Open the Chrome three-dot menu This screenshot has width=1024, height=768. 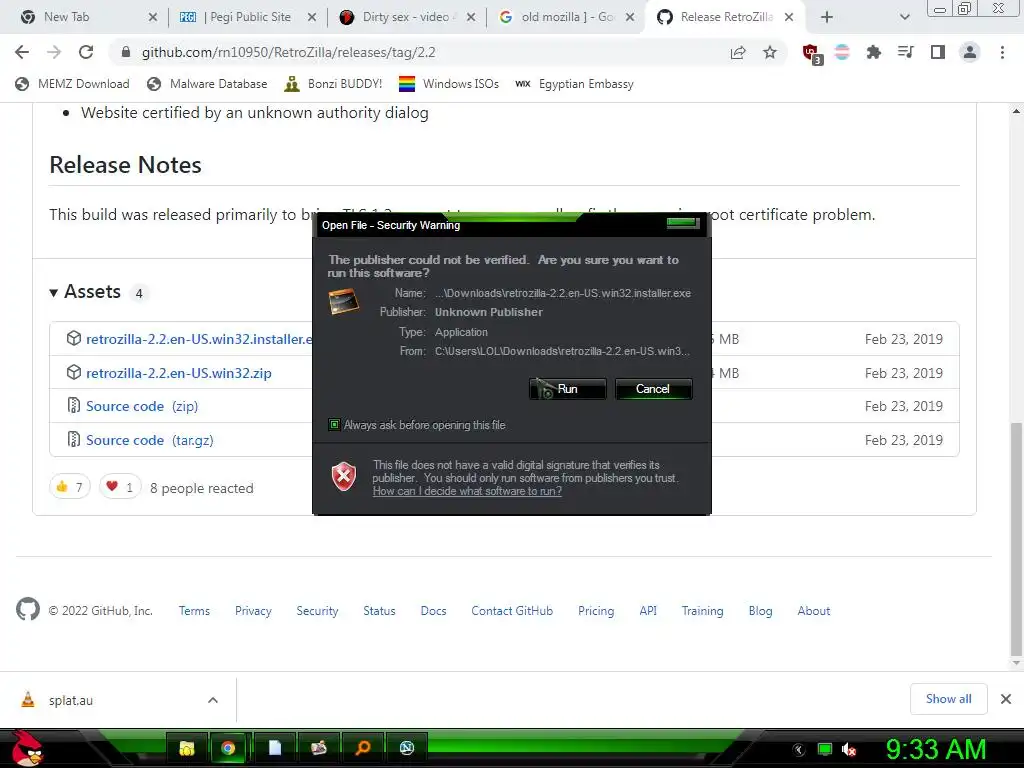1002,52
